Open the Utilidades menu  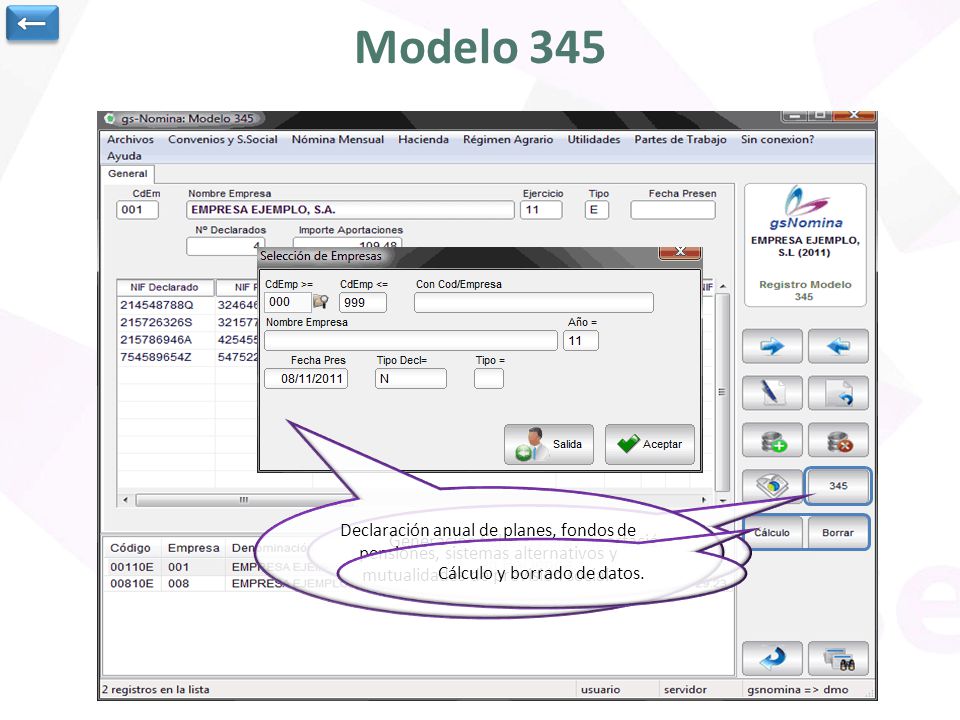[594, 140]
